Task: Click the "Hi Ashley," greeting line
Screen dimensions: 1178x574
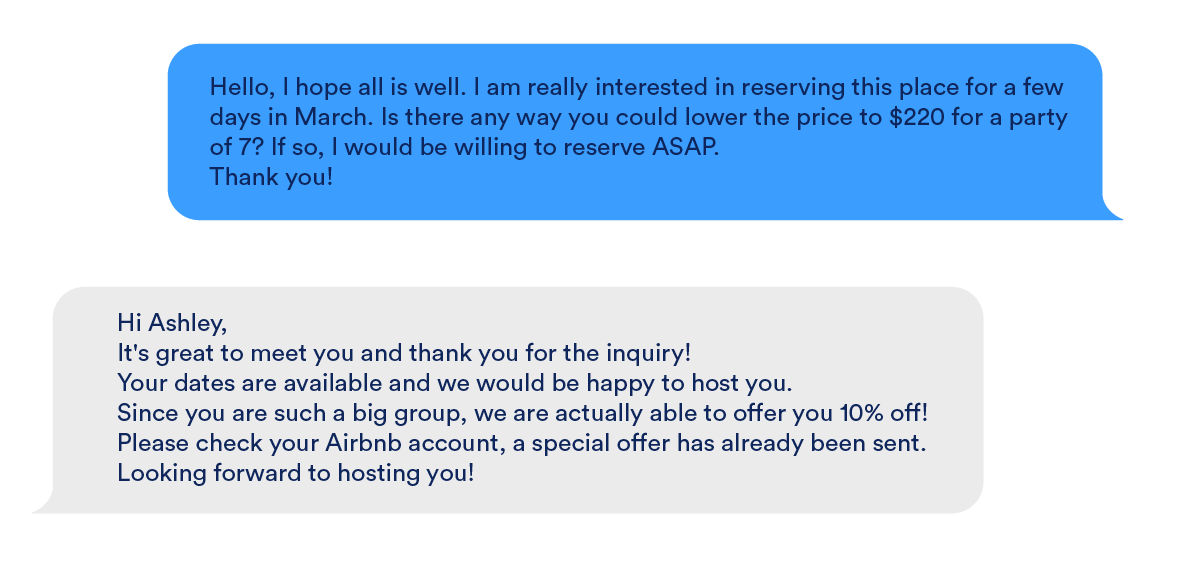Action: [172, 322]
